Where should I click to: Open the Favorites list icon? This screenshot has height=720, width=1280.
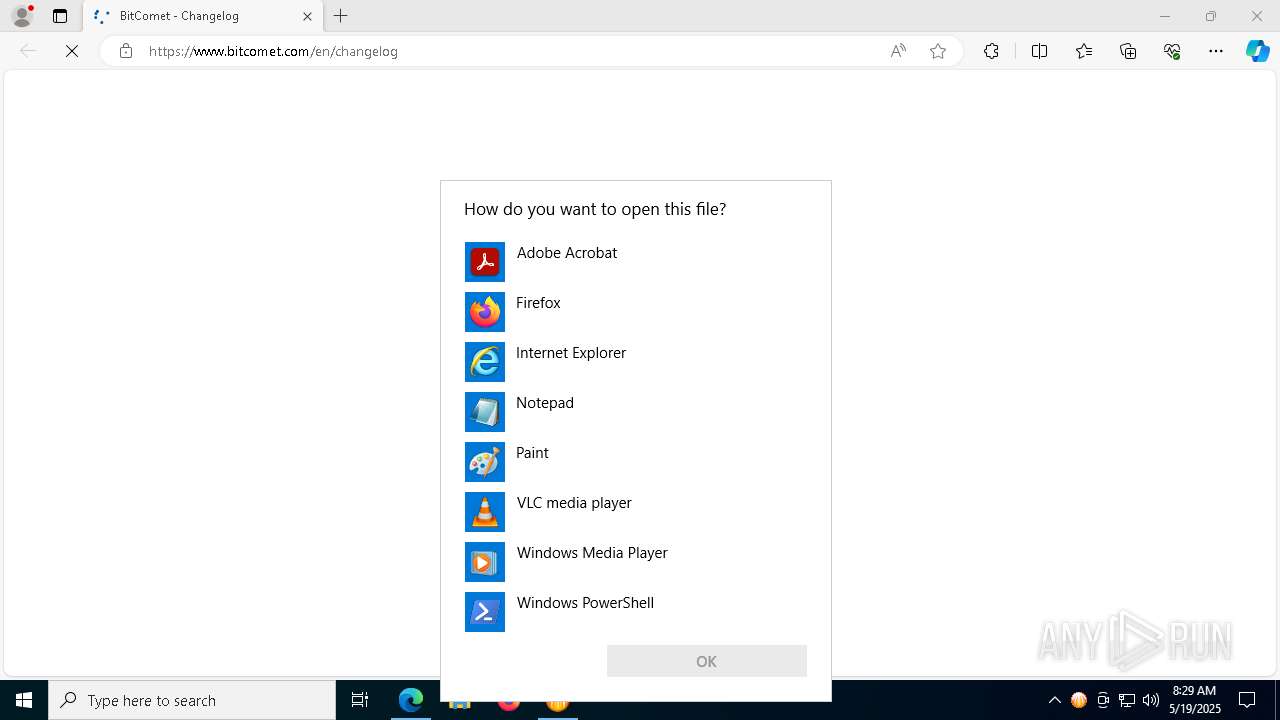coord(1084,51)
